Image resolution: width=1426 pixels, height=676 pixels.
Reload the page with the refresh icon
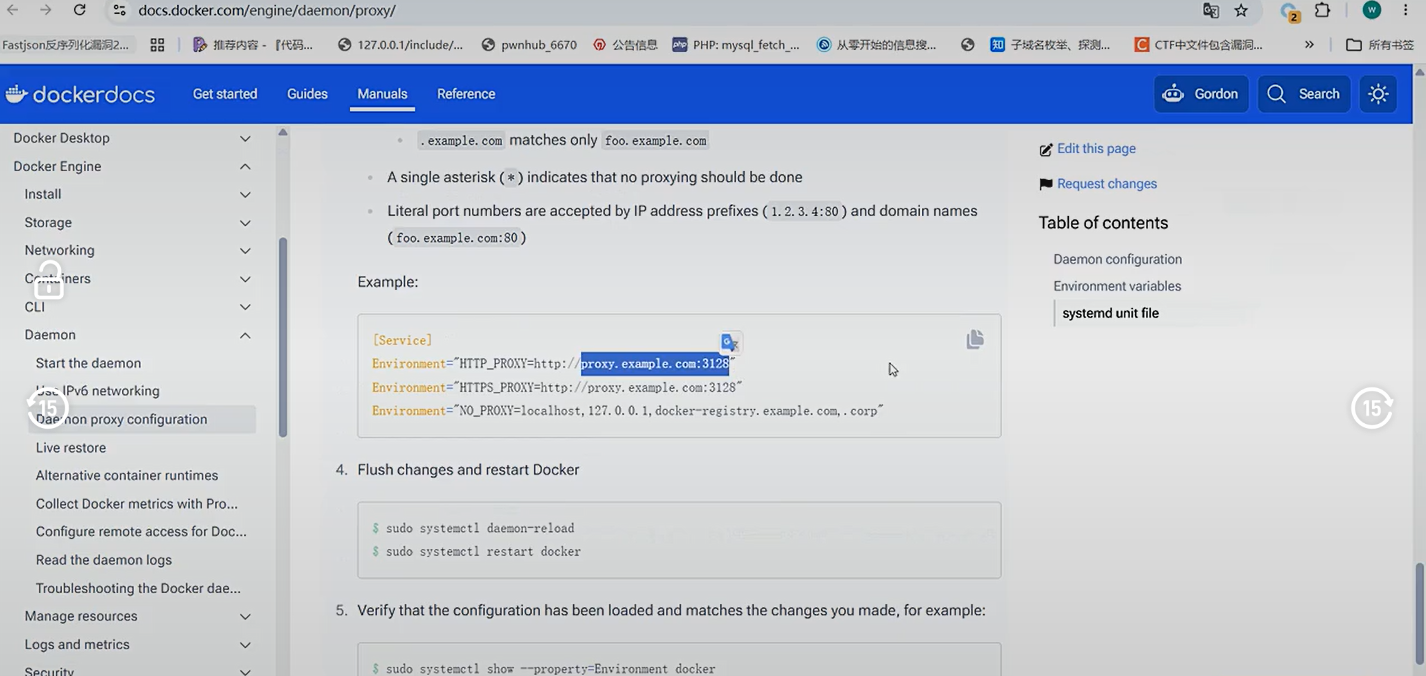[x=79, y=10]
